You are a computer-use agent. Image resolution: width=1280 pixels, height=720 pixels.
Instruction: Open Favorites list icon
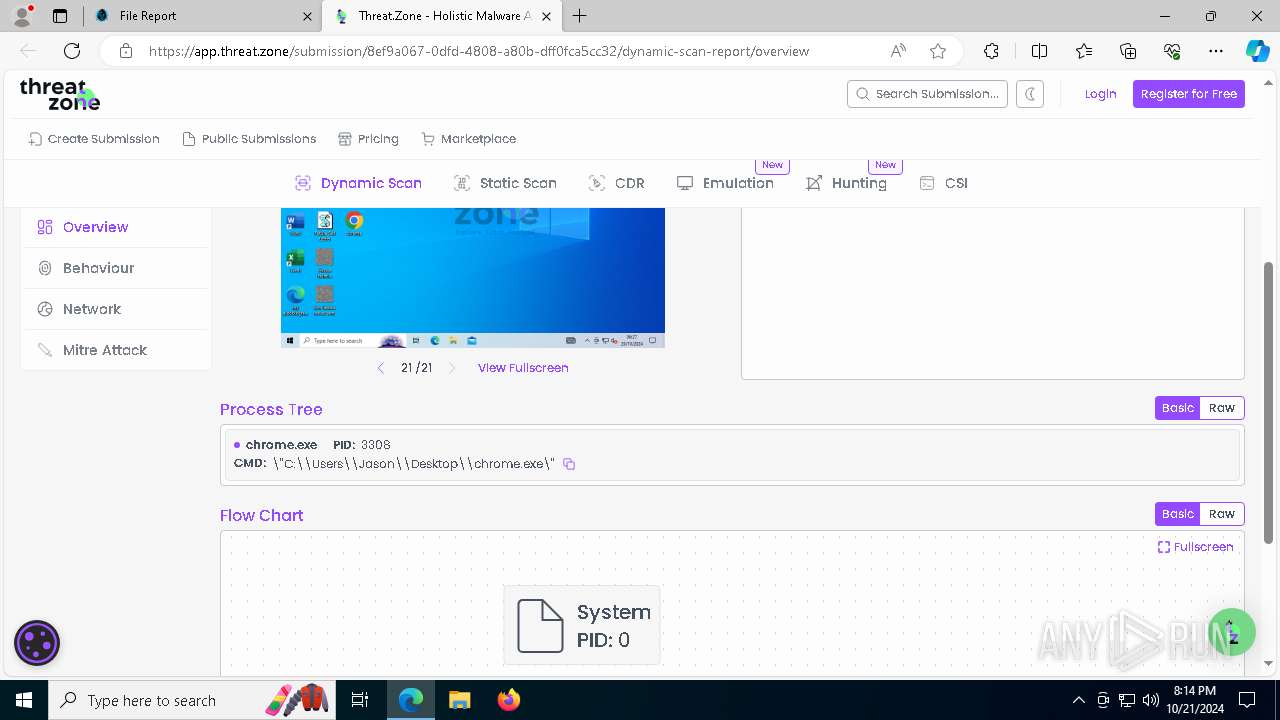pyautogui.click(x=1084, y=51)
